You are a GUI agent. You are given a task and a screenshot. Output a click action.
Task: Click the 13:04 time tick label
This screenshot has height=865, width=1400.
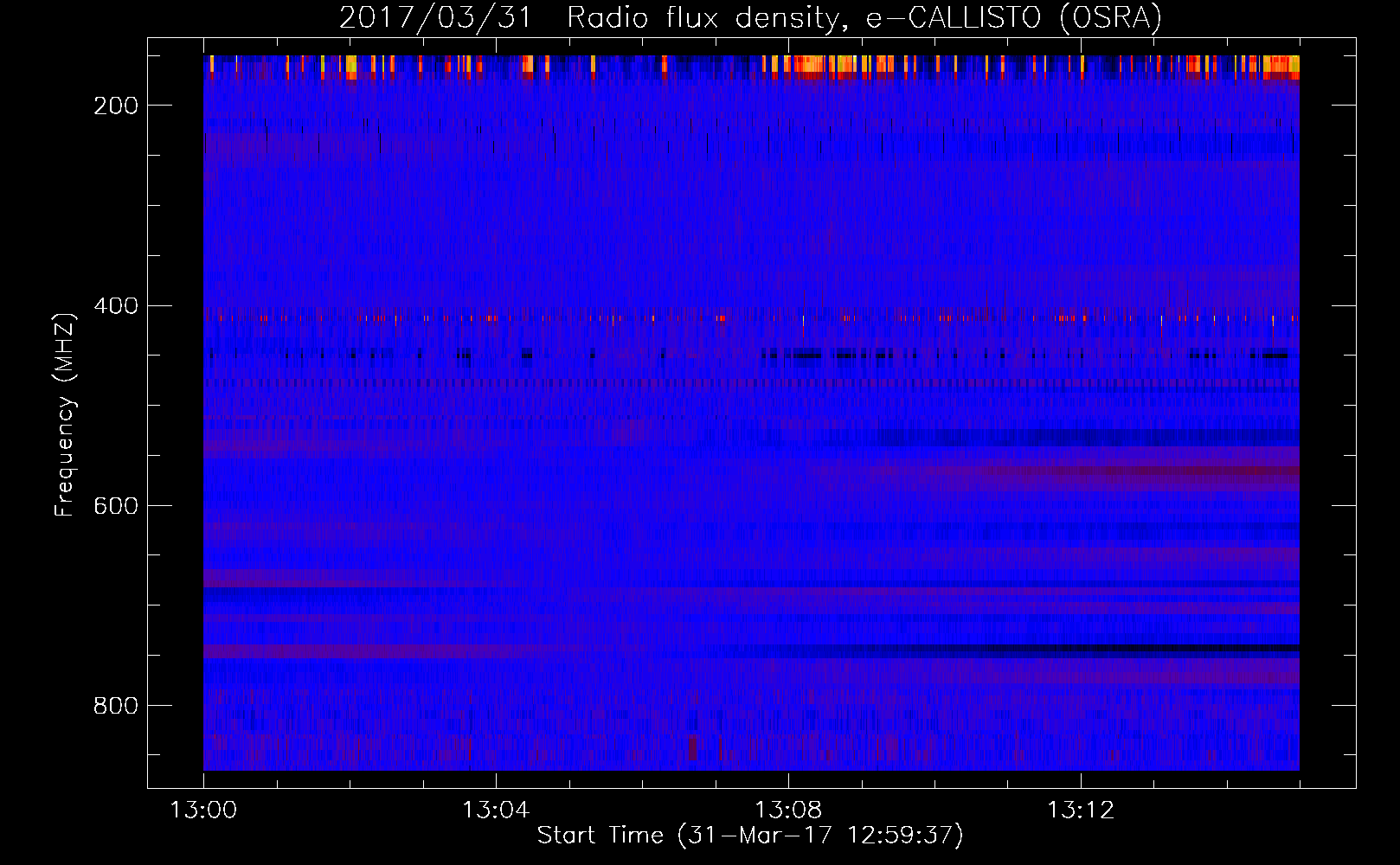496,811
